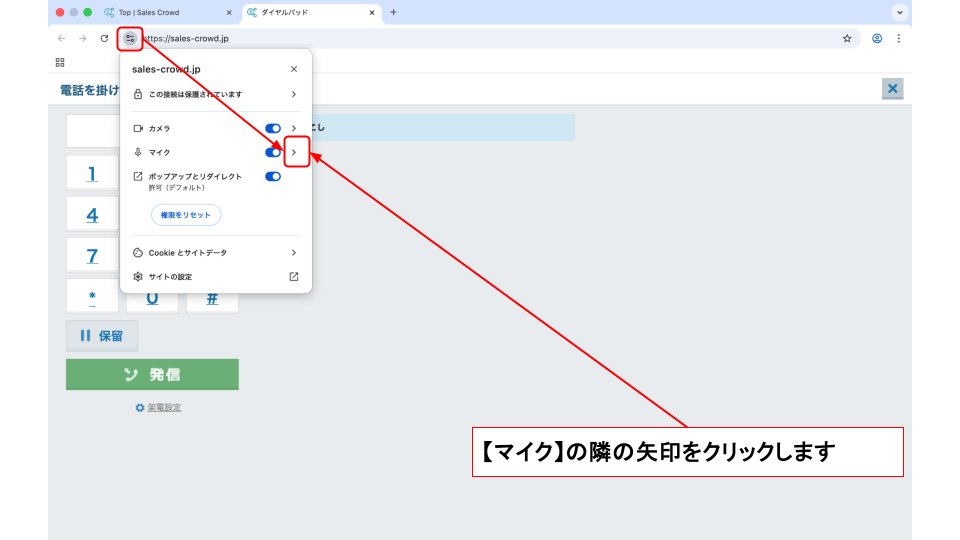This screenshot has width=960, height=540.
Task: Open サイトの設定 external link icon
Action: point(294,276)
